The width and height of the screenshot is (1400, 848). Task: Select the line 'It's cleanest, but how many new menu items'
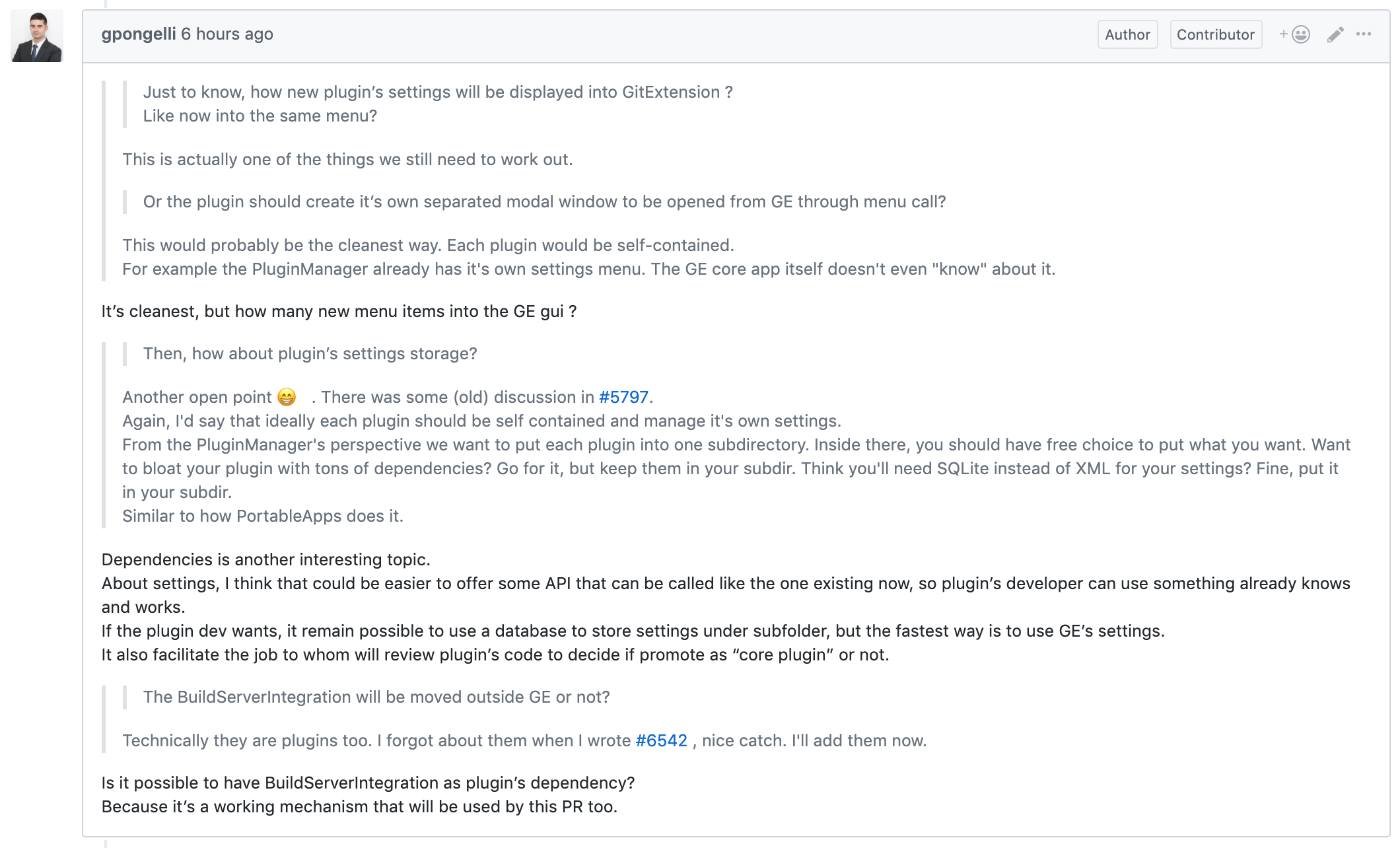coord(339,312)
